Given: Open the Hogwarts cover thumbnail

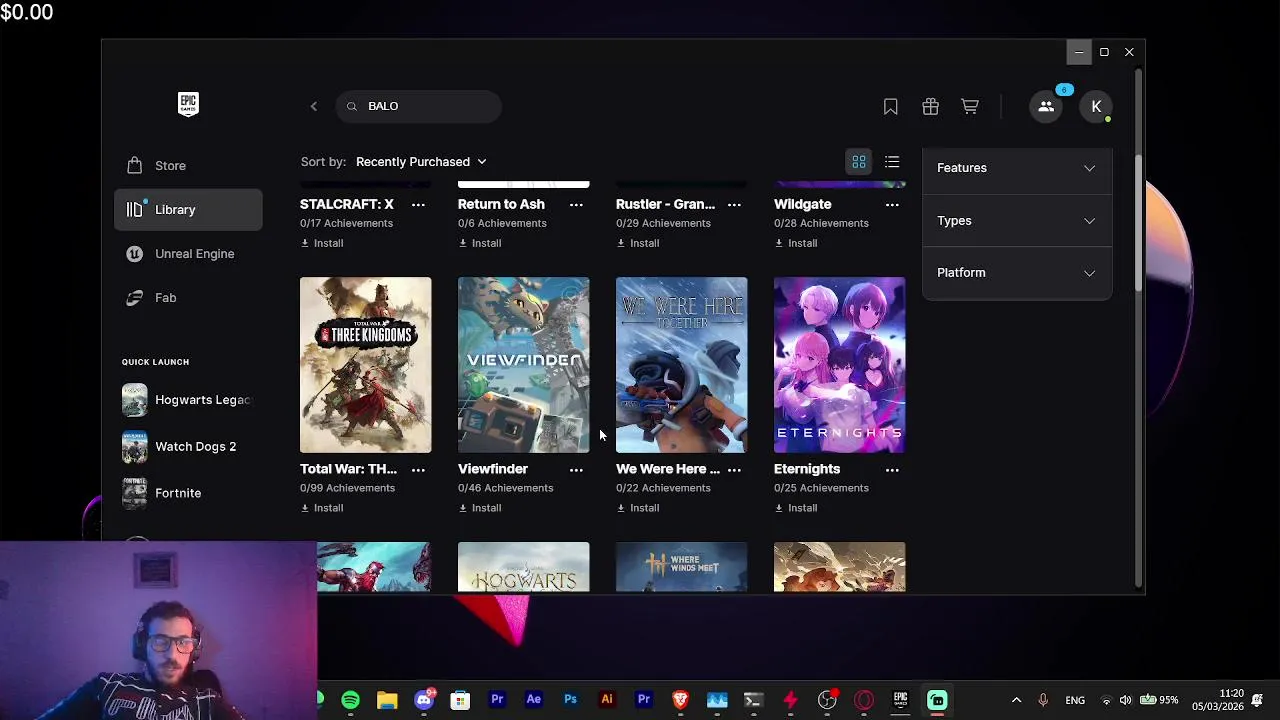Looking at the screenshot, I should pyautogui.click(x=524, y=567).
